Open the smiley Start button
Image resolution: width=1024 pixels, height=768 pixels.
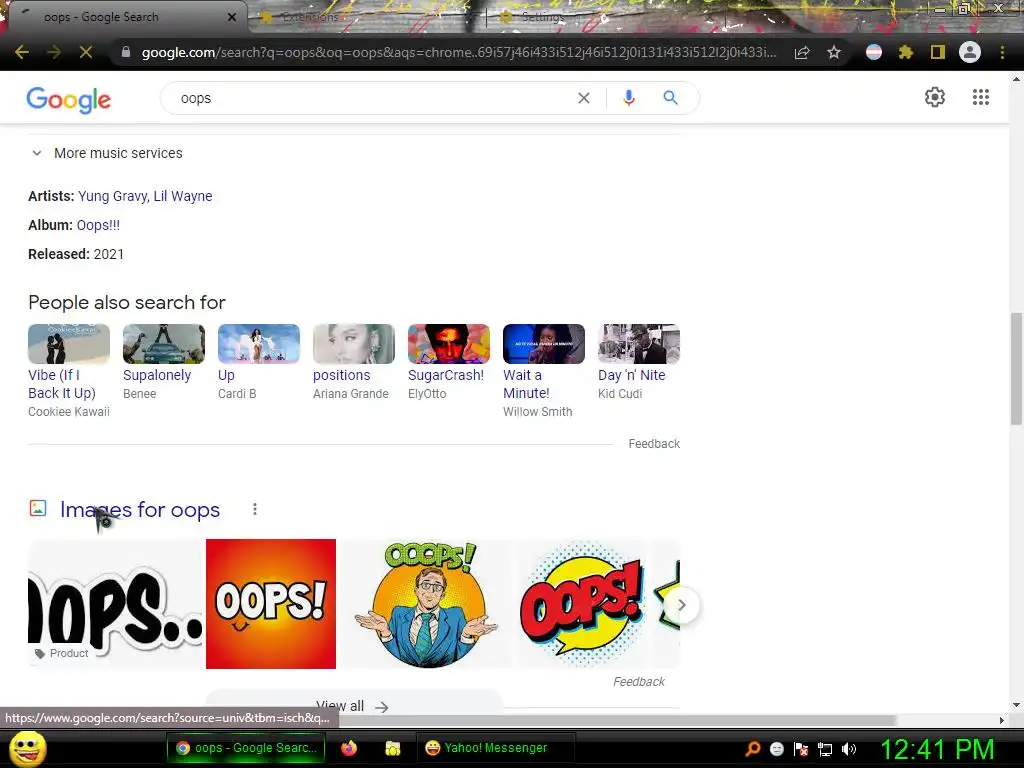point(27,748)
